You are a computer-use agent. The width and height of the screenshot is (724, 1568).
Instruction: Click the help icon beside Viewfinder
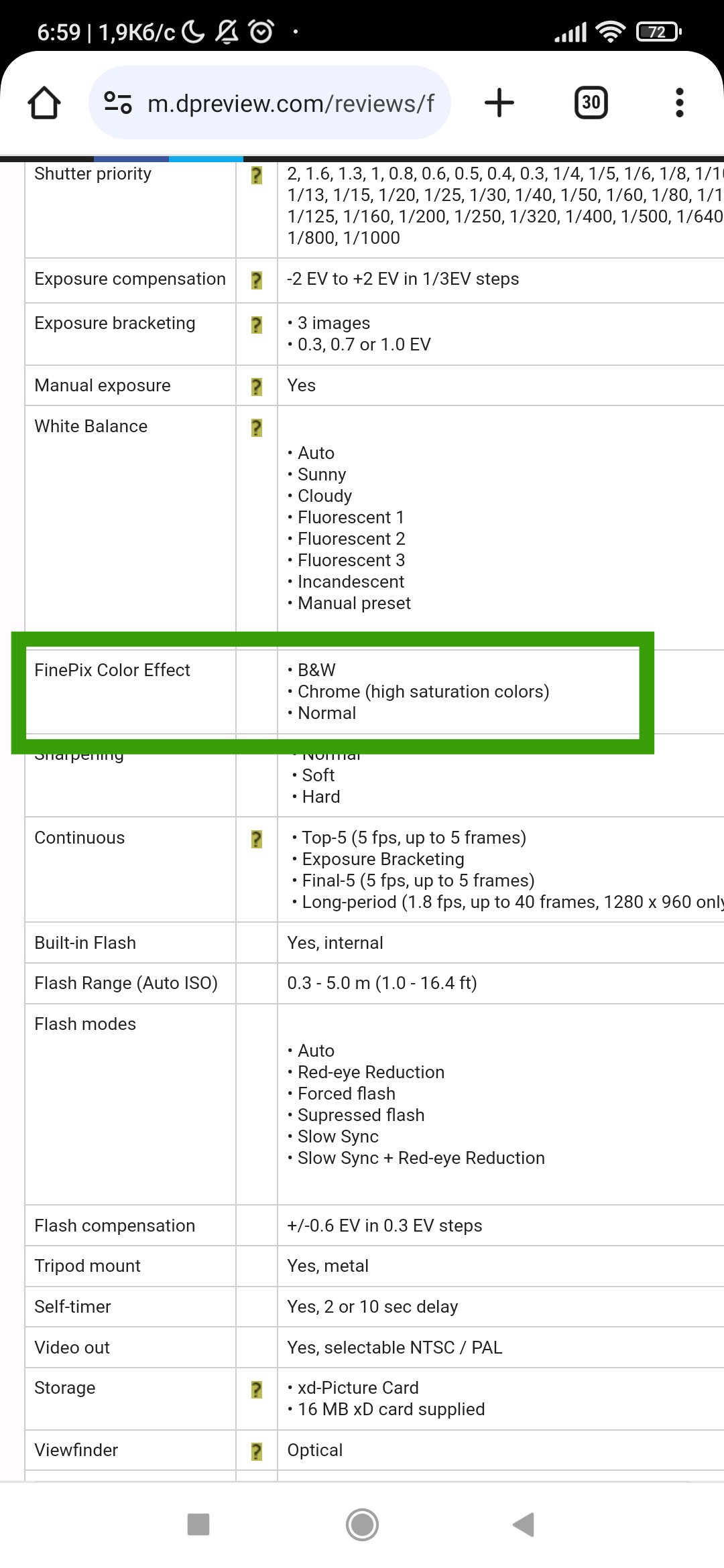coord(256,1451)
